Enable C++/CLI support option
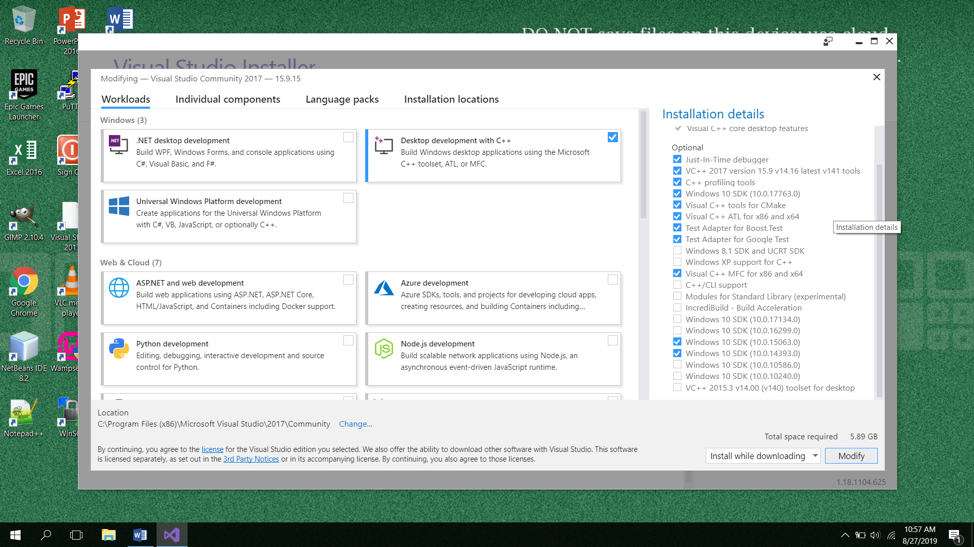This screenshot has height=547, width=974. point(677,284)
